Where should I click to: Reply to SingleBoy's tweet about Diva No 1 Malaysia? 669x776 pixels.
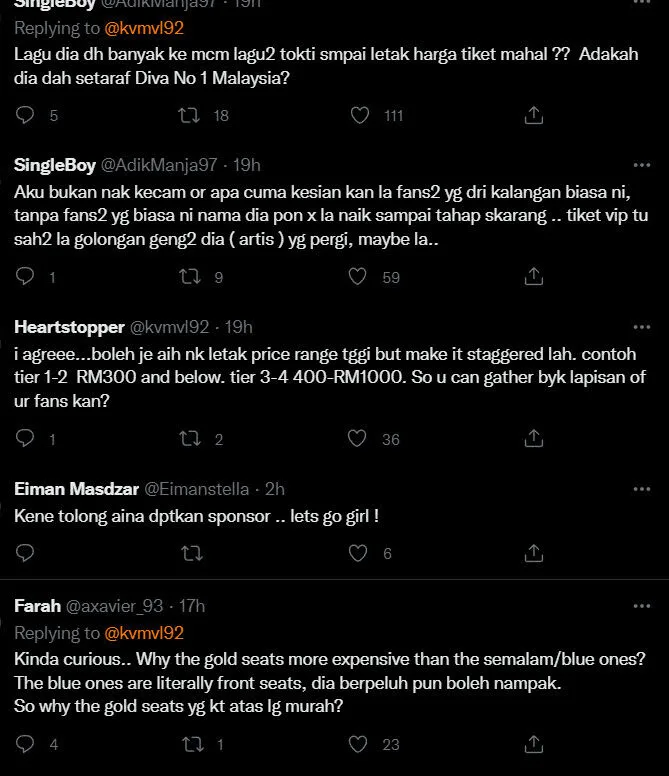tap(25, 115)
